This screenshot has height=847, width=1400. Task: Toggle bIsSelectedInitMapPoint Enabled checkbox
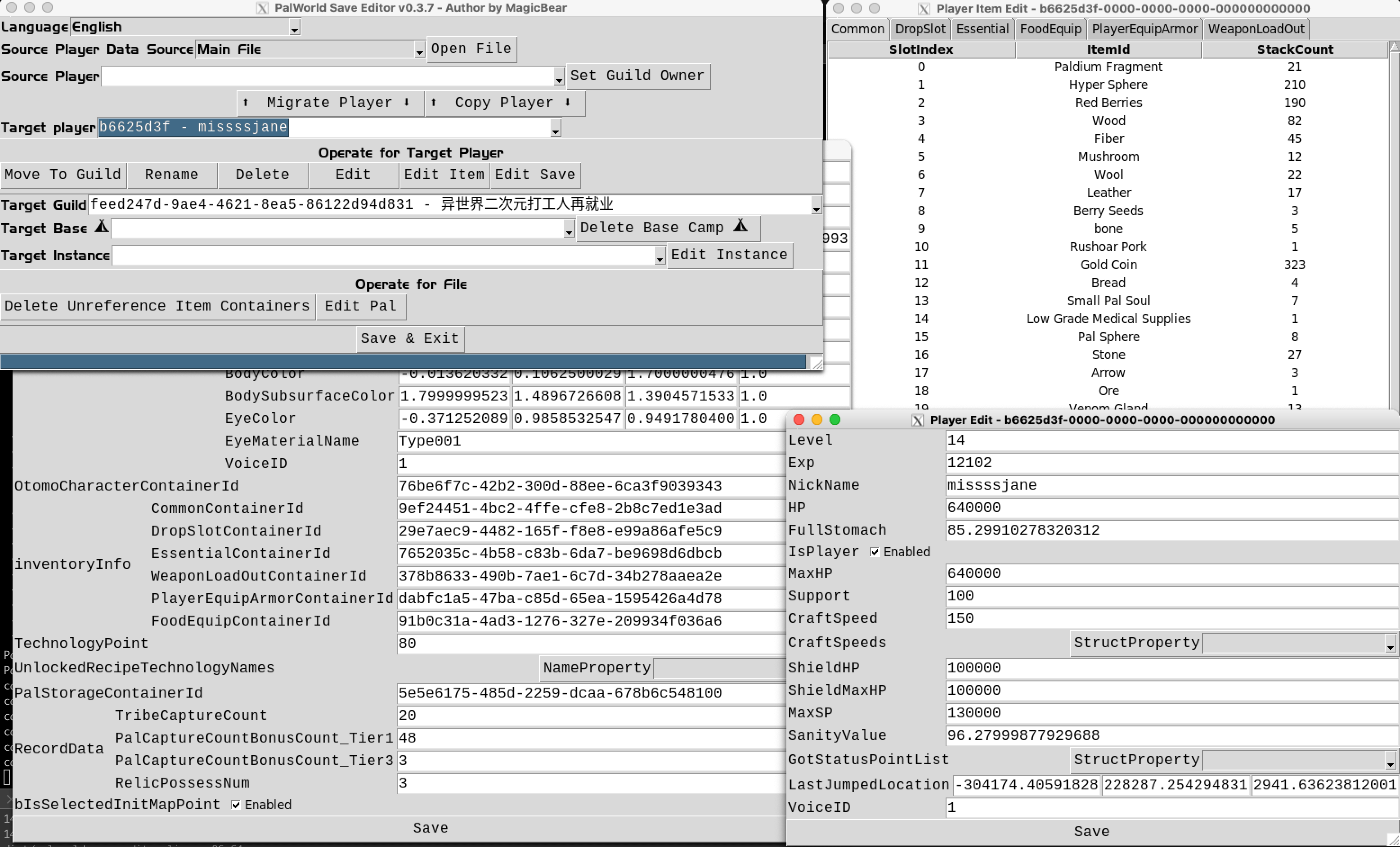coord(236,805)
